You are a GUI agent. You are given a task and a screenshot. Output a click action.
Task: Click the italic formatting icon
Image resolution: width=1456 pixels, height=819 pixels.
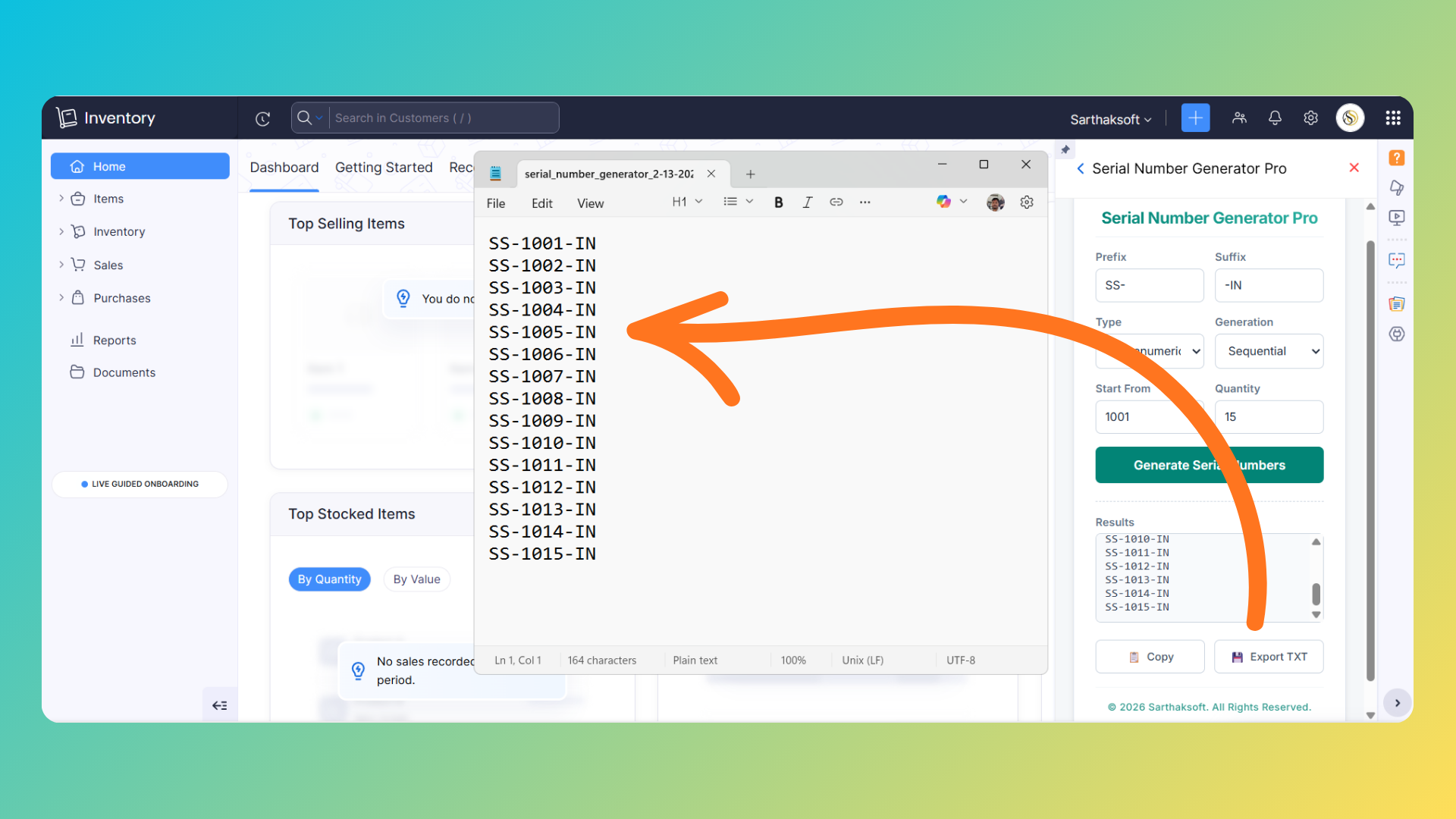click(x=807, y=202)
